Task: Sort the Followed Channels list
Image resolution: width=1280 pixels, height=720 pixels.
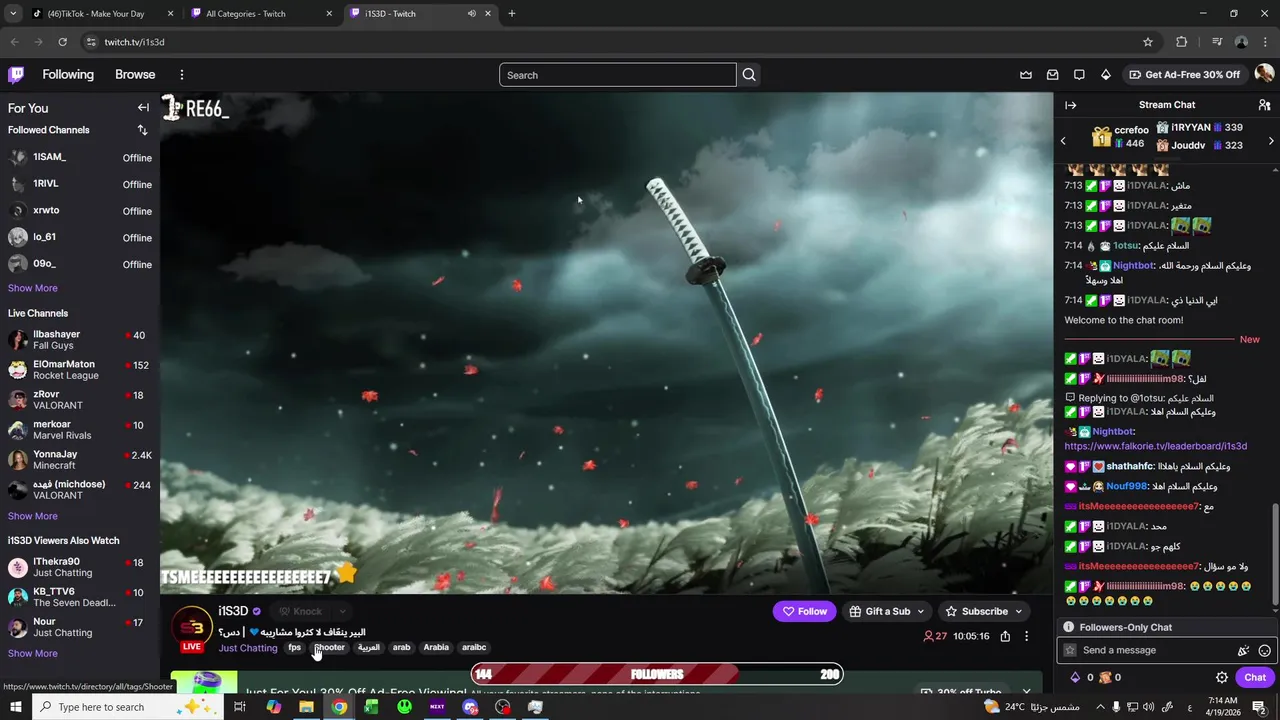Action: (x=142, y=130)
